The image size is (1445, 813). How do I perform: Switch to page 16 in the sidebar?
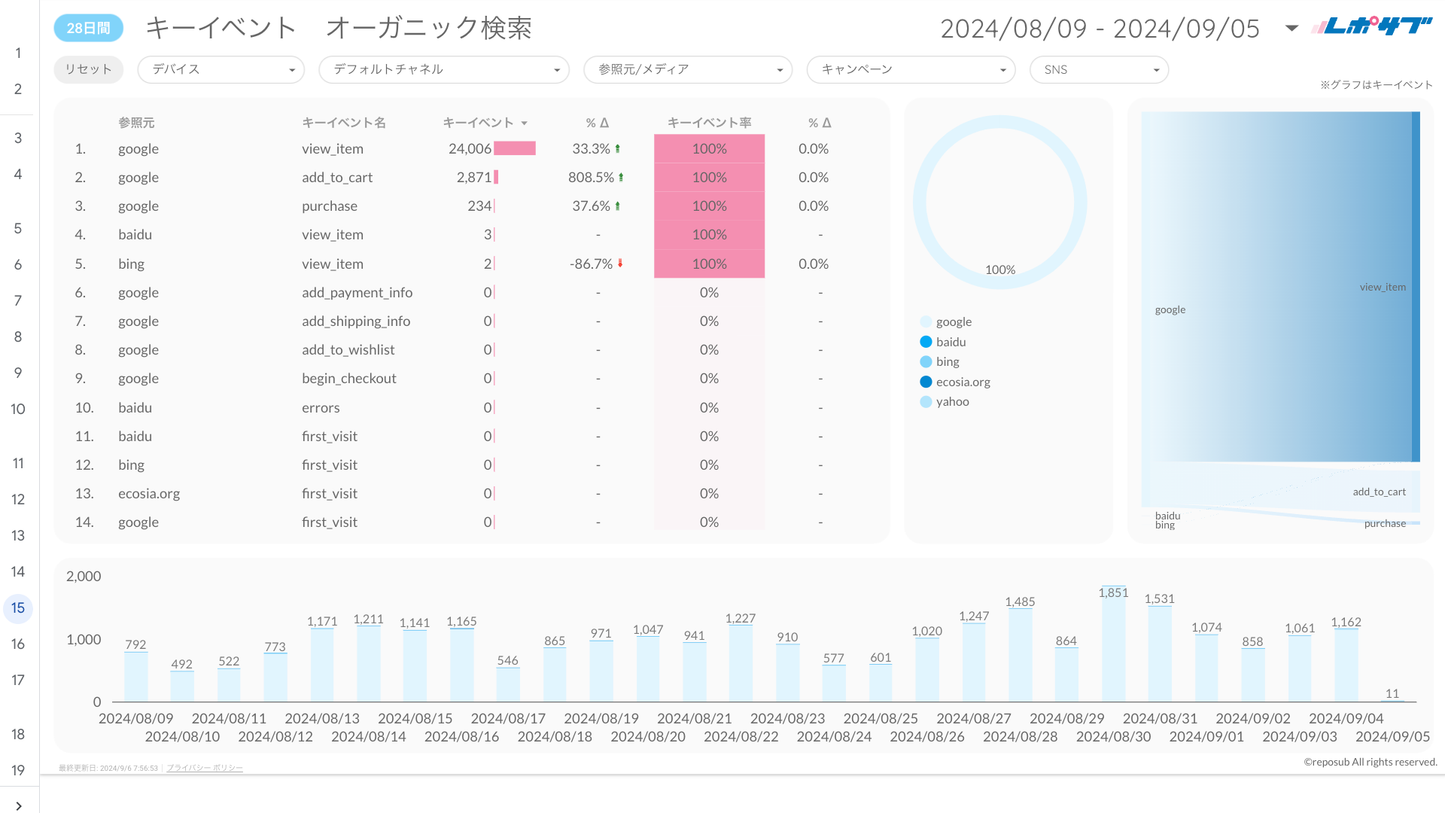tap(18, 644)
